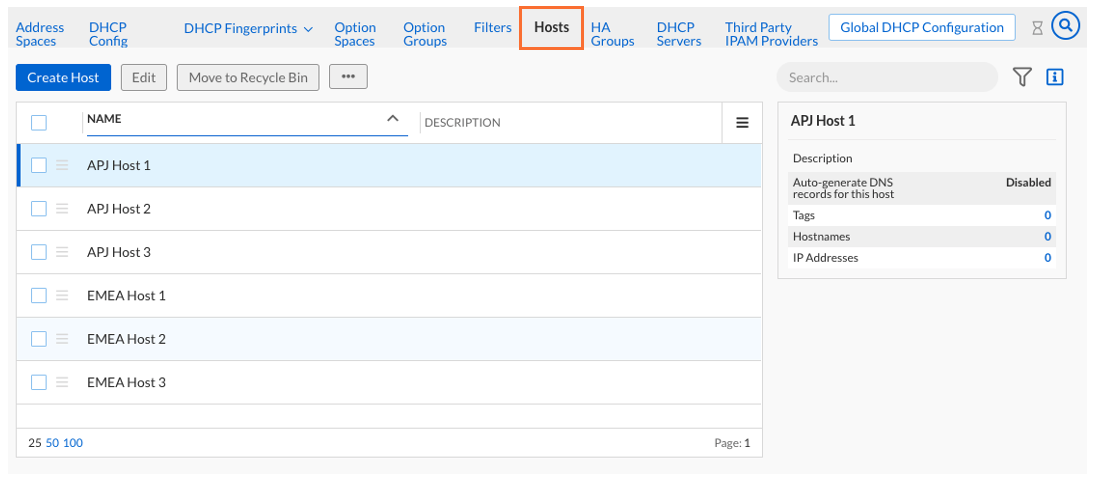Click the search magnifier icon
1094x482 pixels.
1067,27
